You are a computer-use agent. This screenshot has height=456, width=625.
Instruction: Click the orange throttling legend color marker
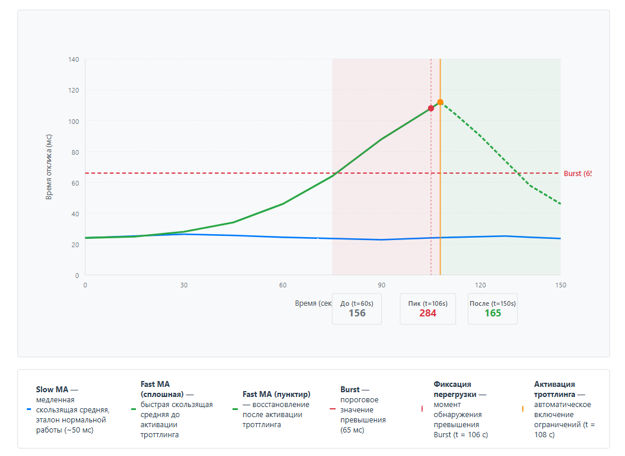(x=523, y=409)
